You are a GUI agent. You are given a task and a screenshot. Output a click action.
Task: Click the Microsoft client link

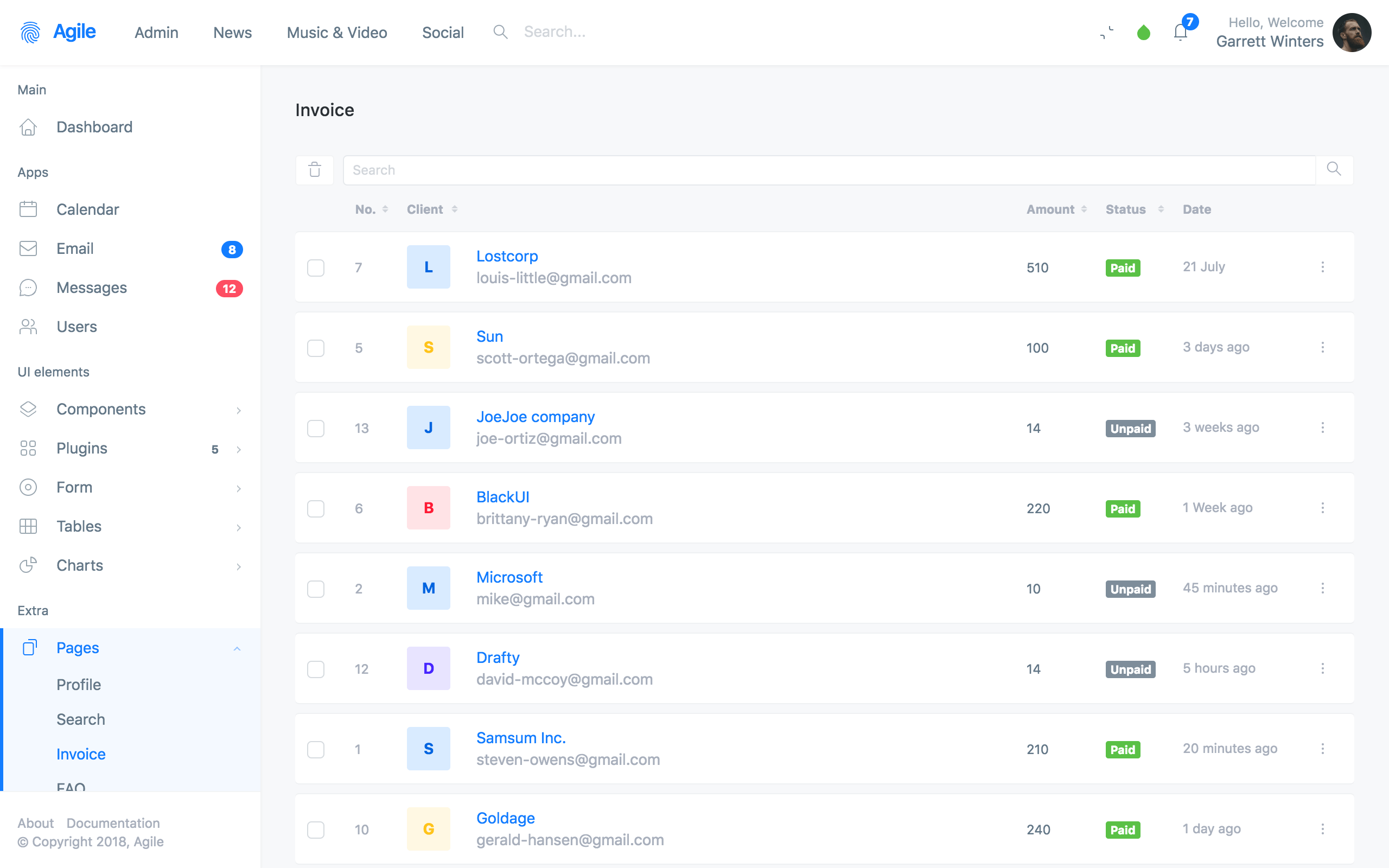[x=510, y=577]
